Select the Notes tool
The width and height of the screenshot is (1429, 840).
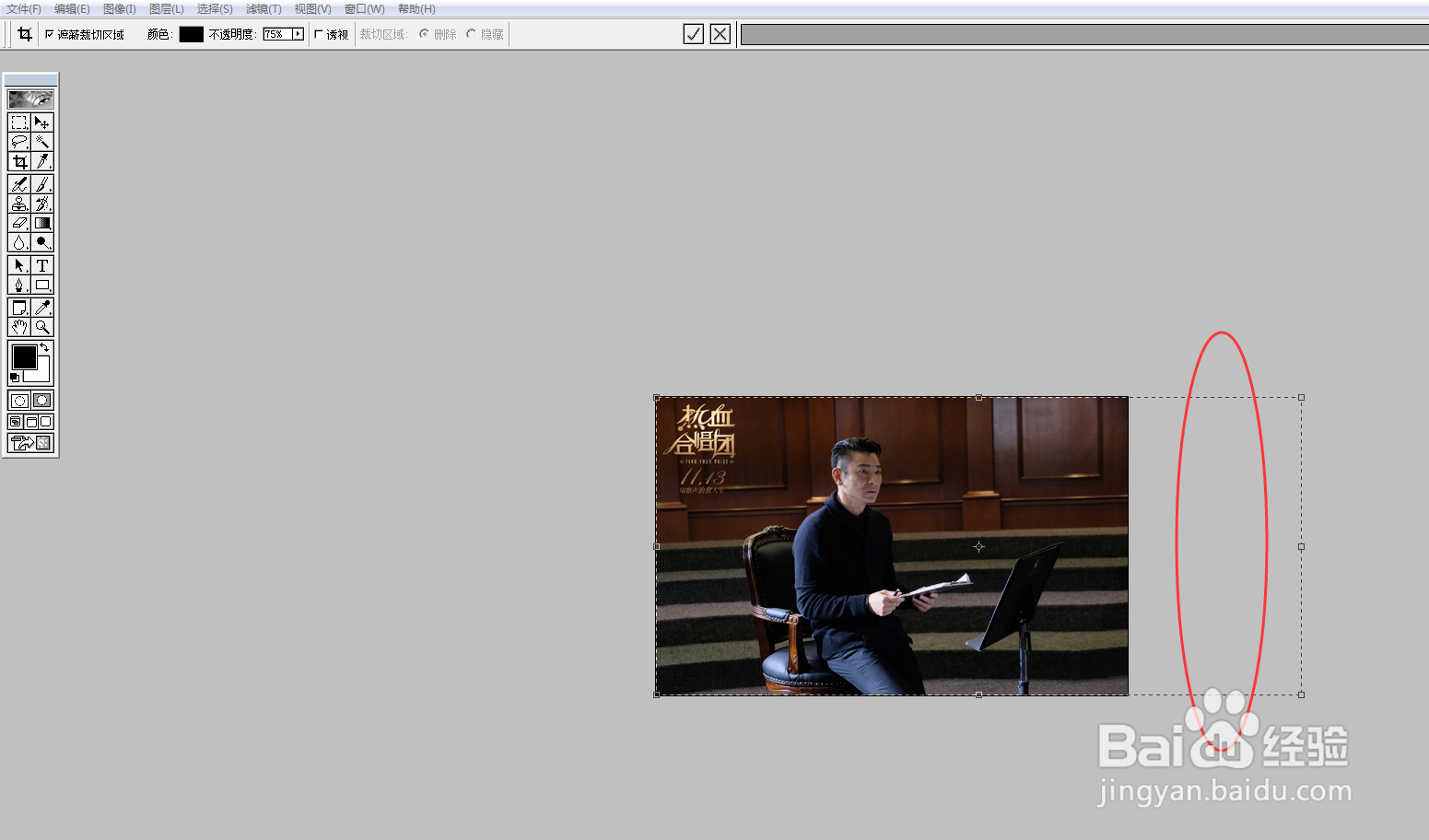(x=19, y=308)
